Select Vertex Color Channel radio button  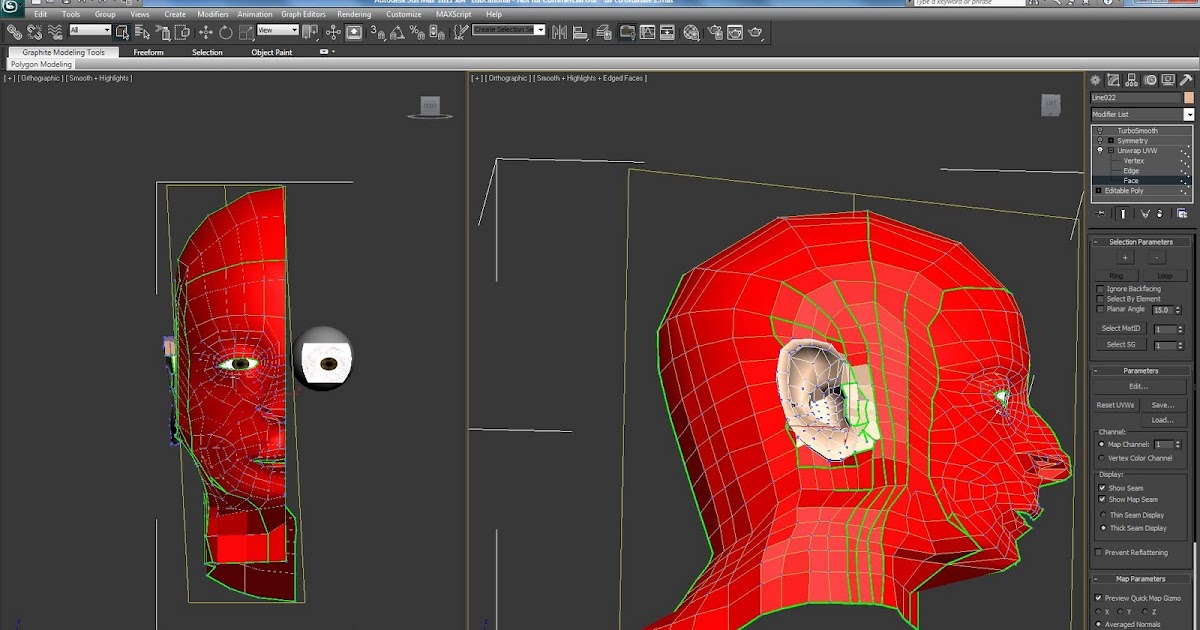(1101, 457)
